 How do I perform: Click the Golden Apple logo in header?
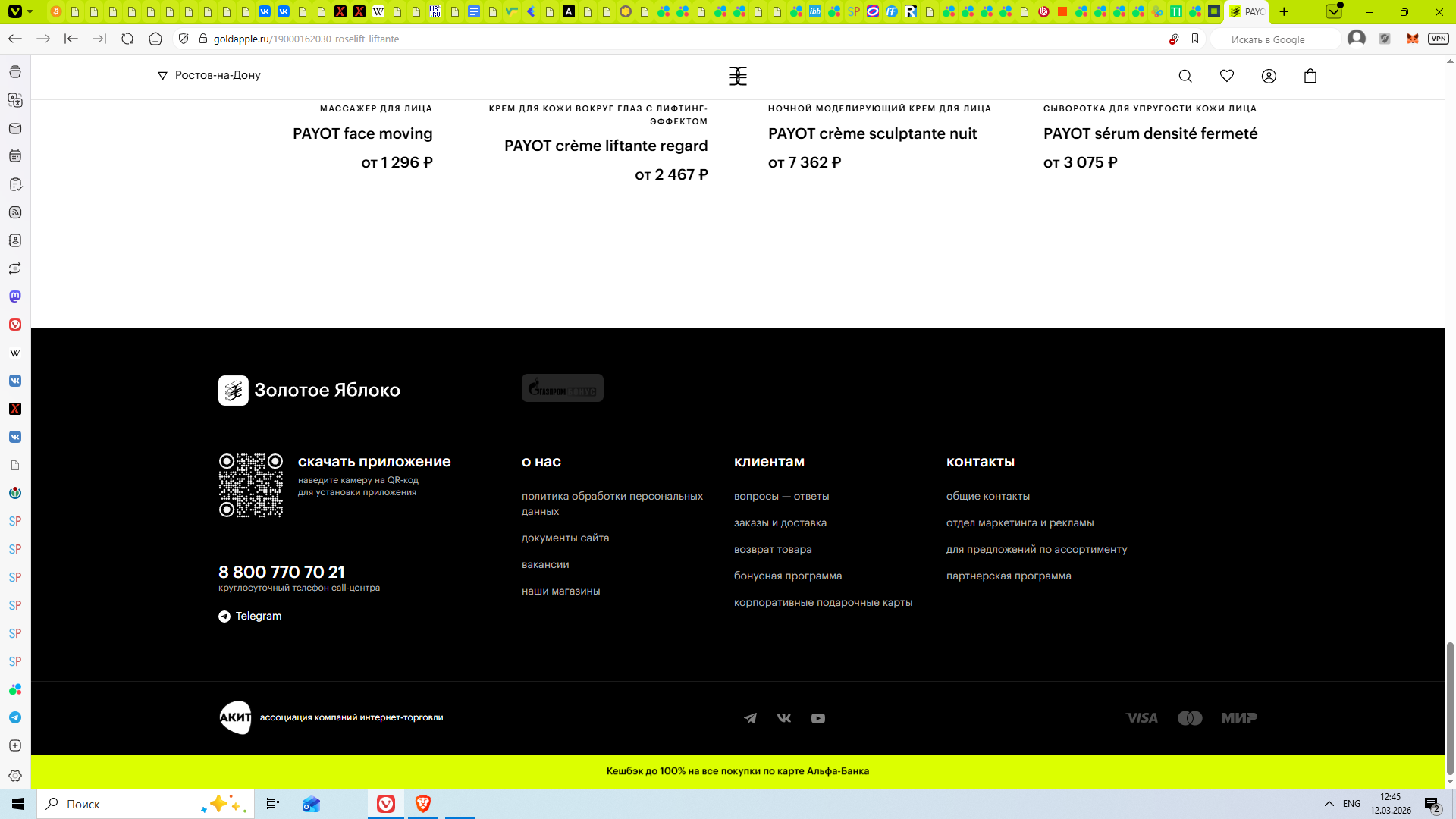(x=738, y=76)
